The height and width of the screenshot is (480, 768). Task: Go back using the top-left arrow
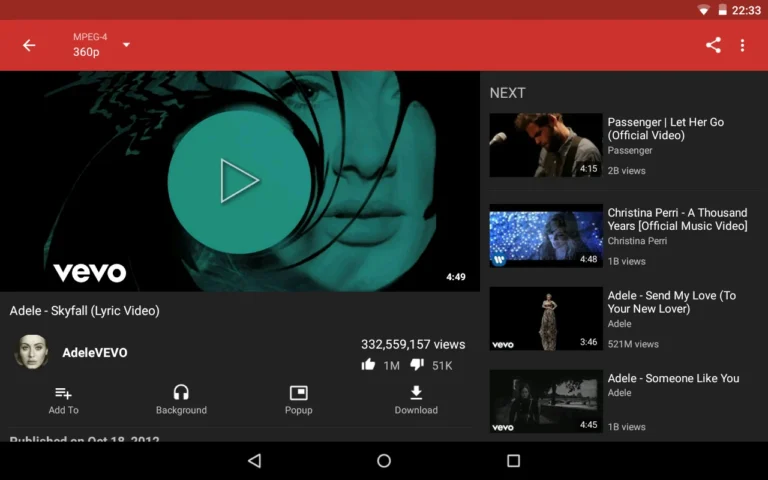29,46
